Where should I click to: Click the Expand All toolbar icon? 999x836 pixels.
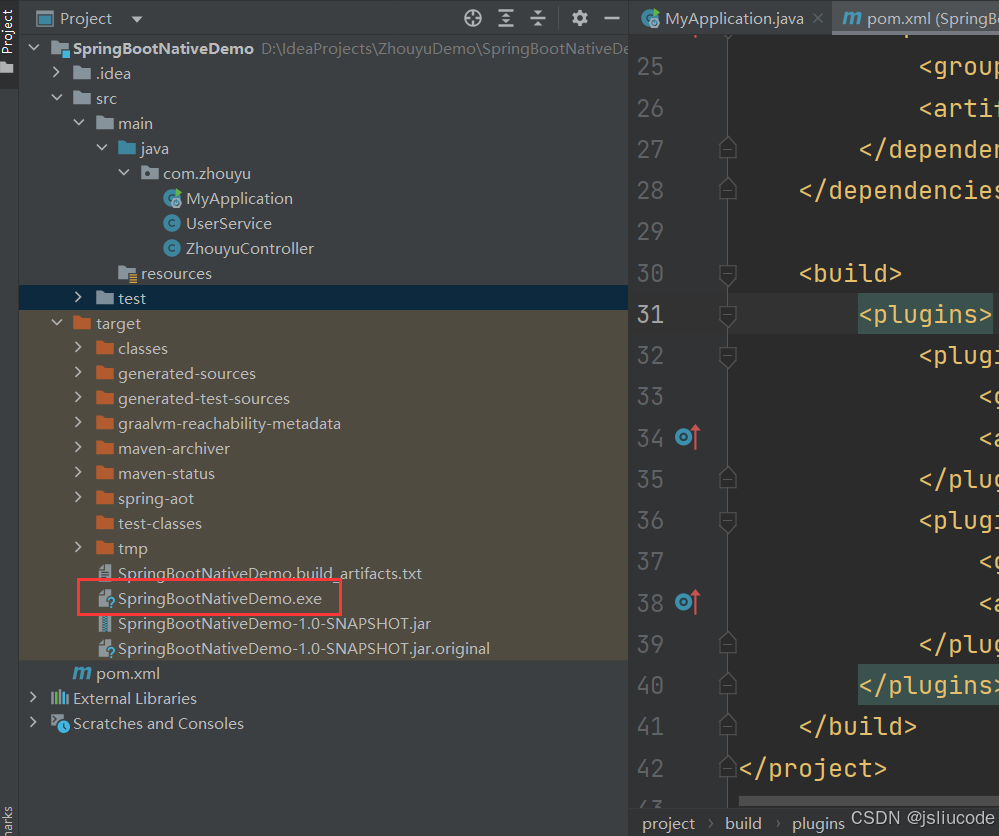pos(507,19)
